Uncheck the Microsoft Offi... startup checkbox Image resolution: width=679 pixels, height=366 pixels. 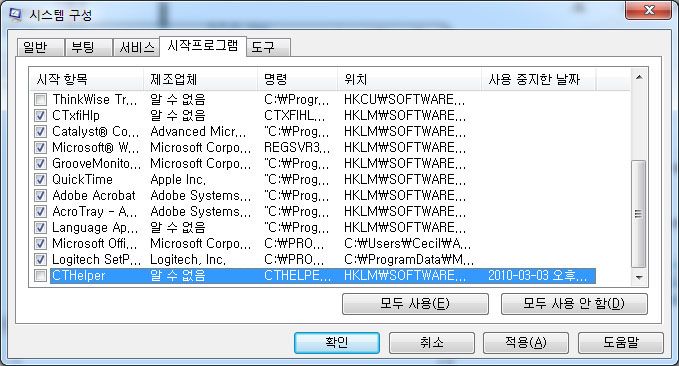[40, 244]
